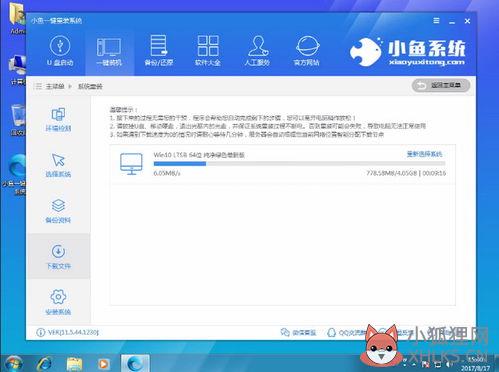Screen dimensions: 499x372
Task: Click the version info icon in footer
Action: (40, 332)
